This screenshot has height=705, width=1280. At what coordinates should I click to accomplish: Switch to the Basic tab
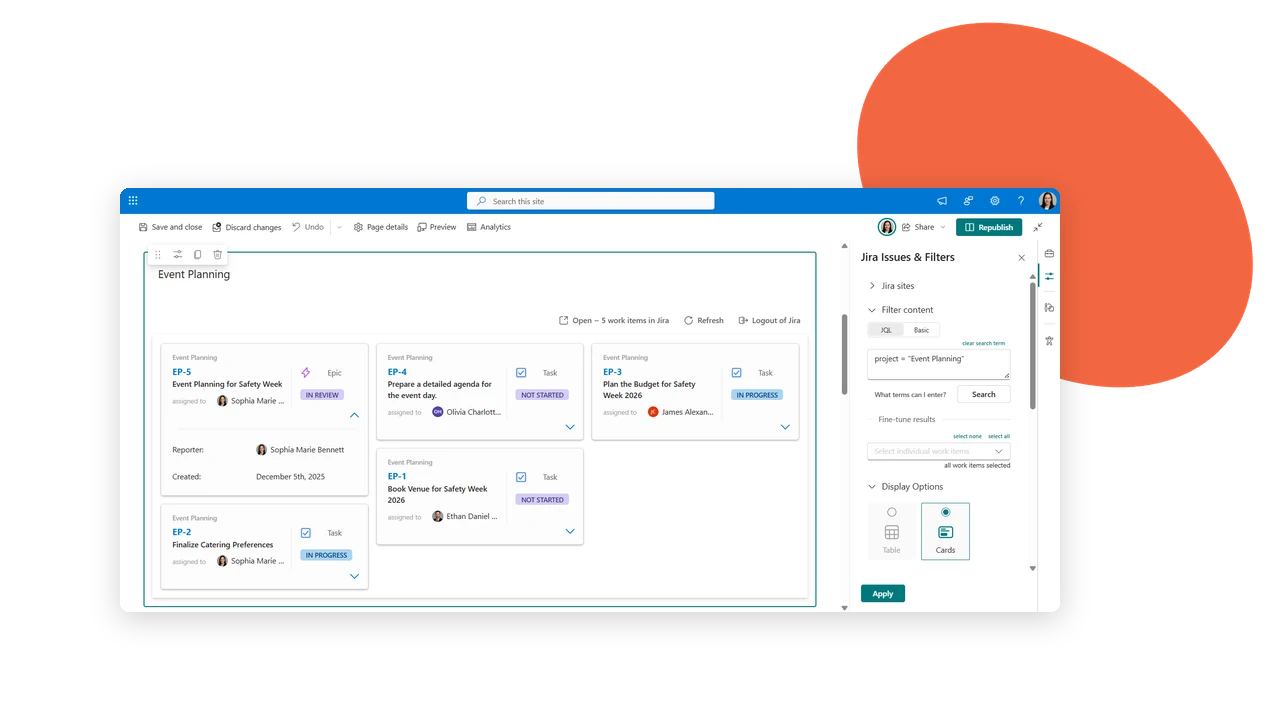pos(922,330)
